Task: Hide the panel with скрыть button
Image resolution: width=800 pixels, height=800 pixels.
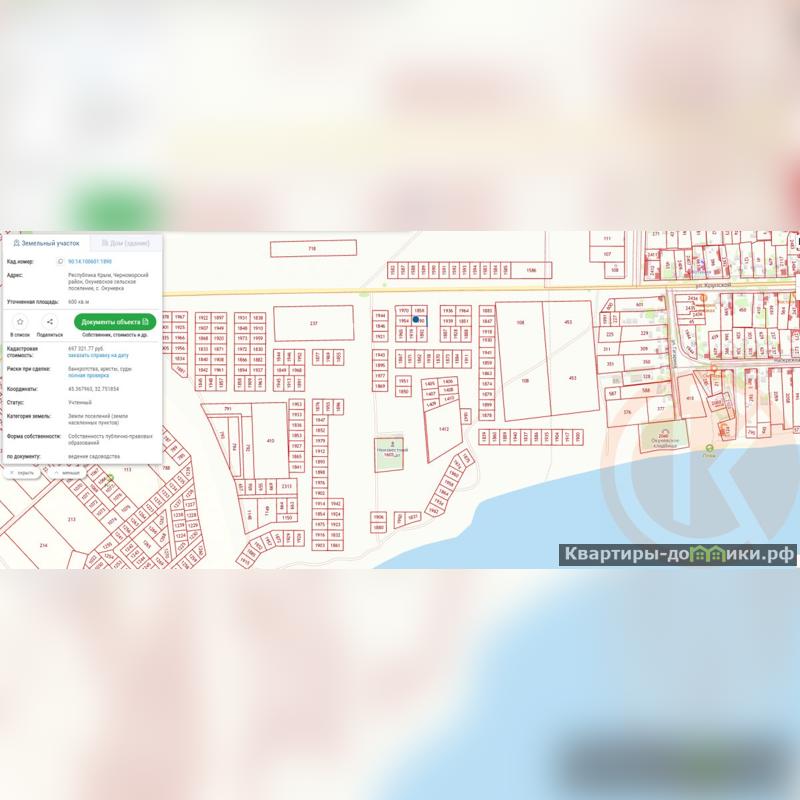Action: point(21,472)
